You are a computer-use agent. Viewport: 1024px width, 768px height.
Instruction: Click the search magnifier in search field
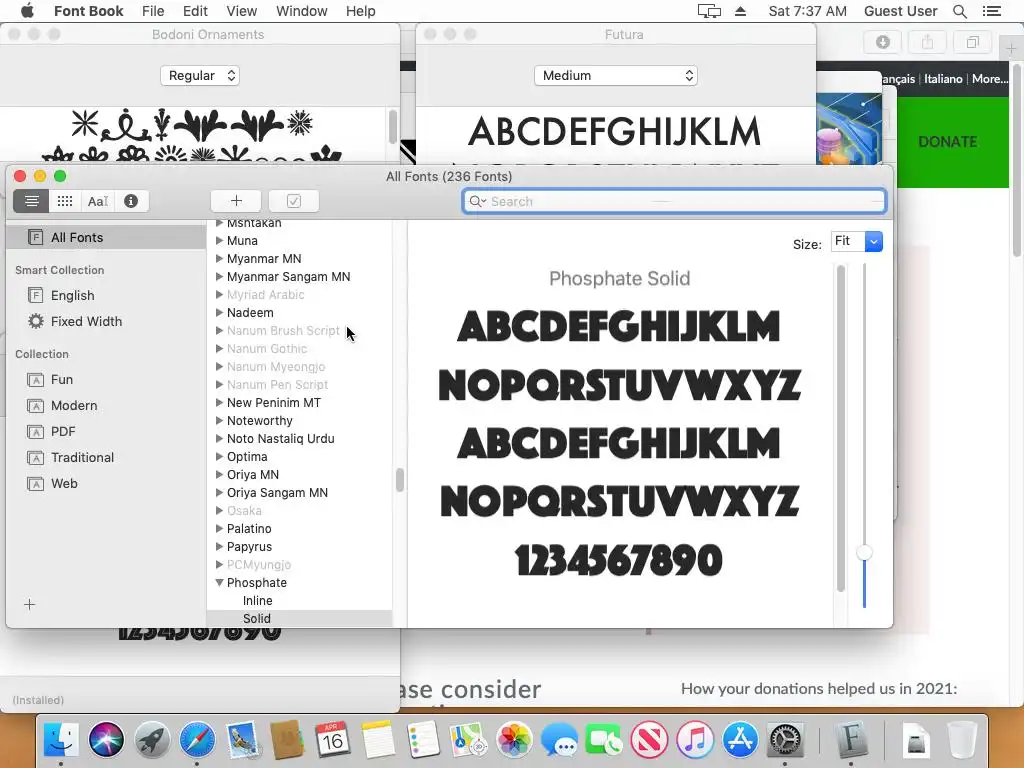point(477,201)
